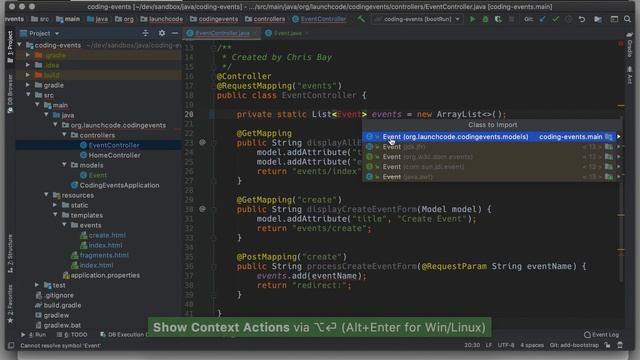This screenshot has height=360, width=640.
Task: Switch to the EventController.java editor tab
Action: click(222, 33)
